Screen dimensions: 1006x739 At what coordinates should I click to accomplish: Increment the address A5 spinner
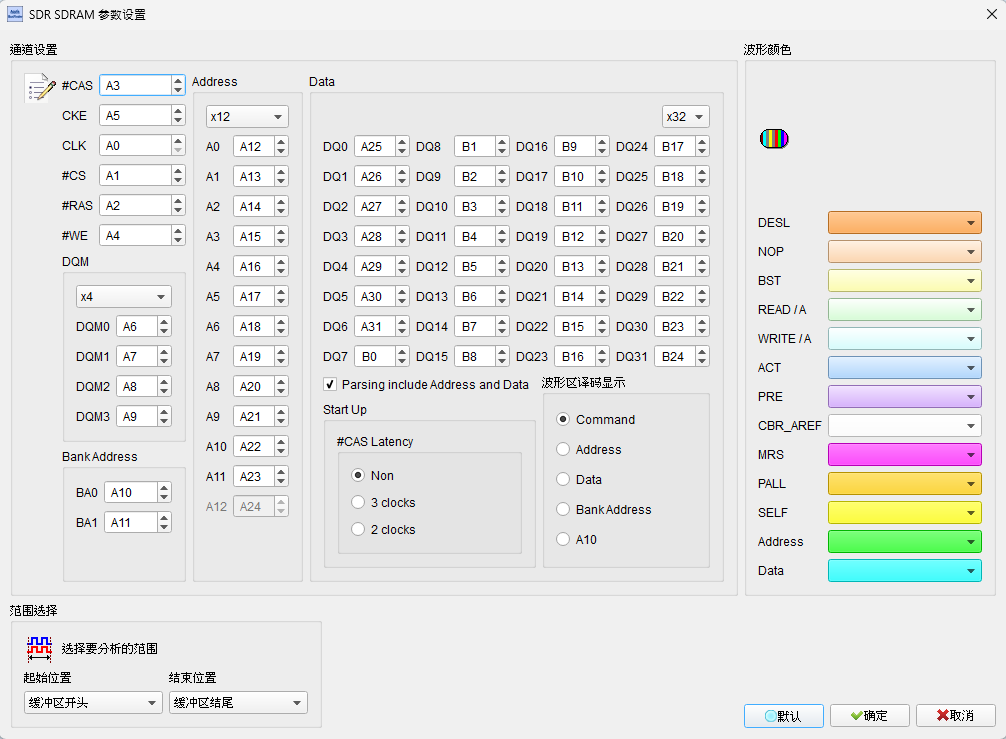pos(281,292)
